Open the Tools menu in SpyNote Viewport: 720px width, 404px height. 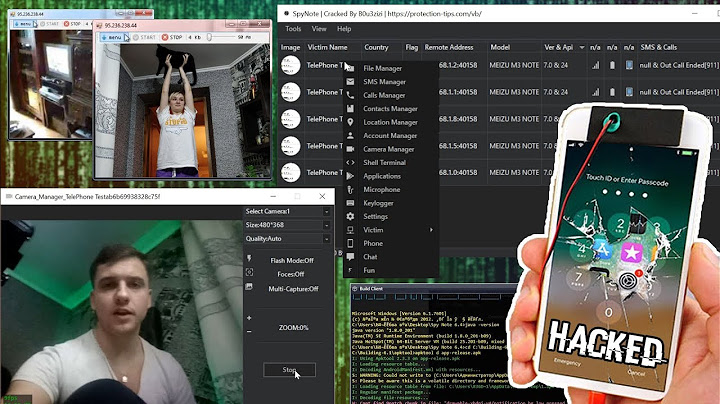293,28
